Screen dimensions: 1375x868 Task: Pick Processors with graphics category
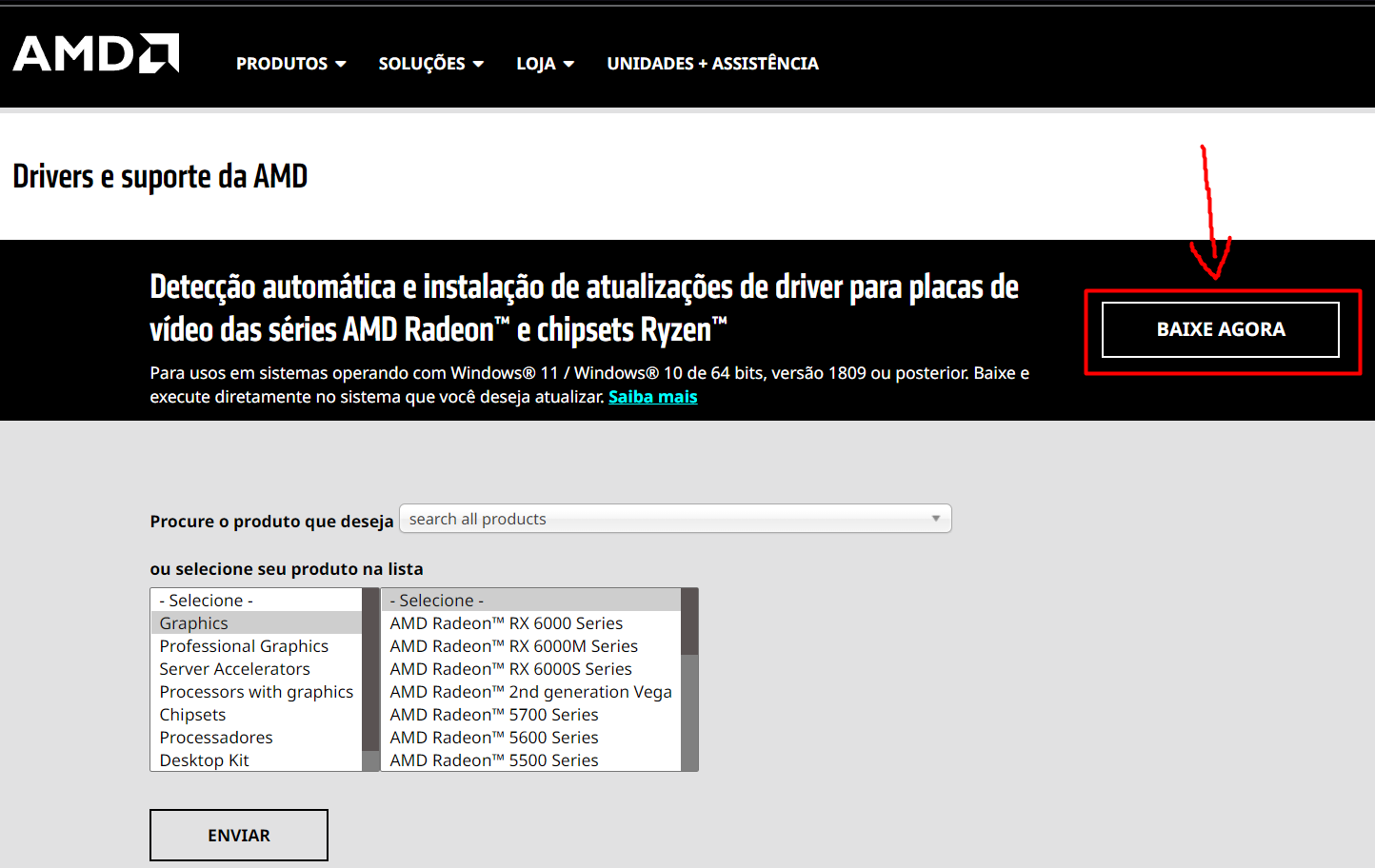click(x=256, y=692)
